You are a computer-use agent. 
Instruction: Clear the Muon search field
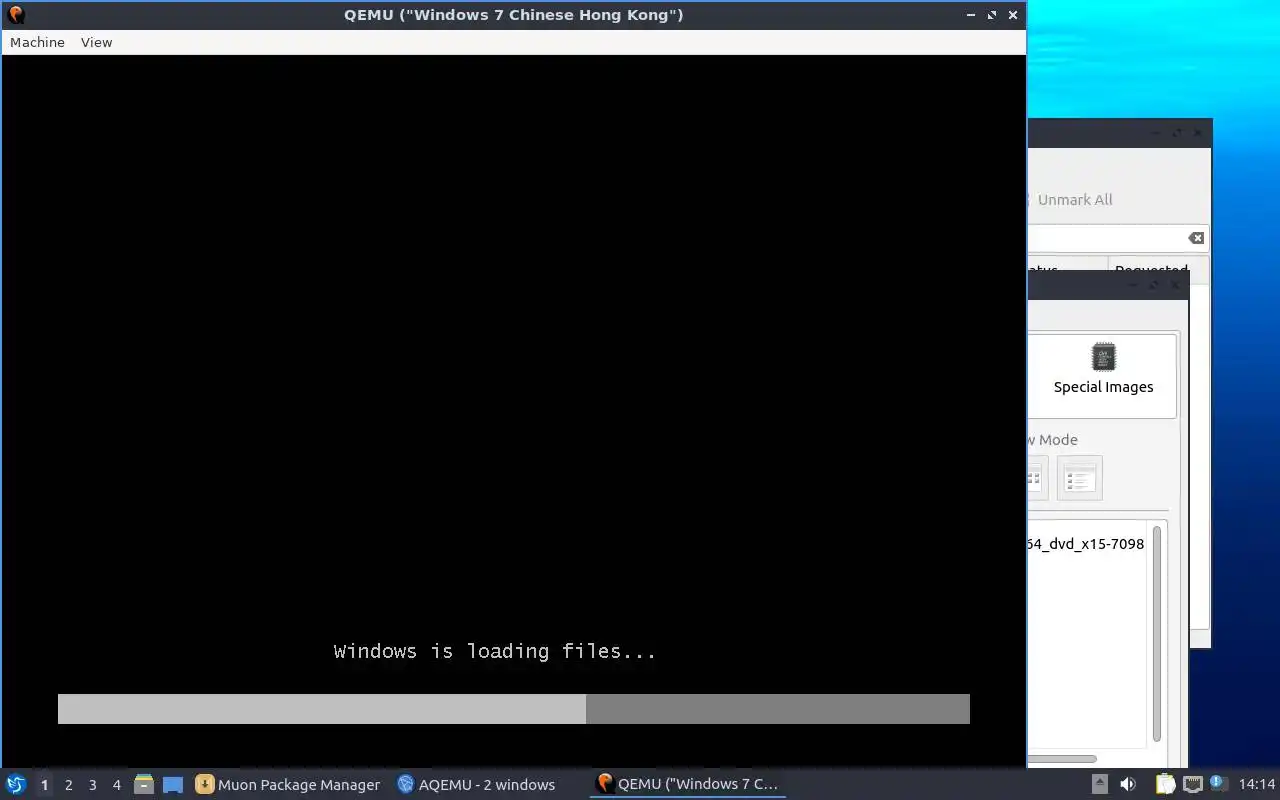pyautogui.click(x=1196, y=238)
